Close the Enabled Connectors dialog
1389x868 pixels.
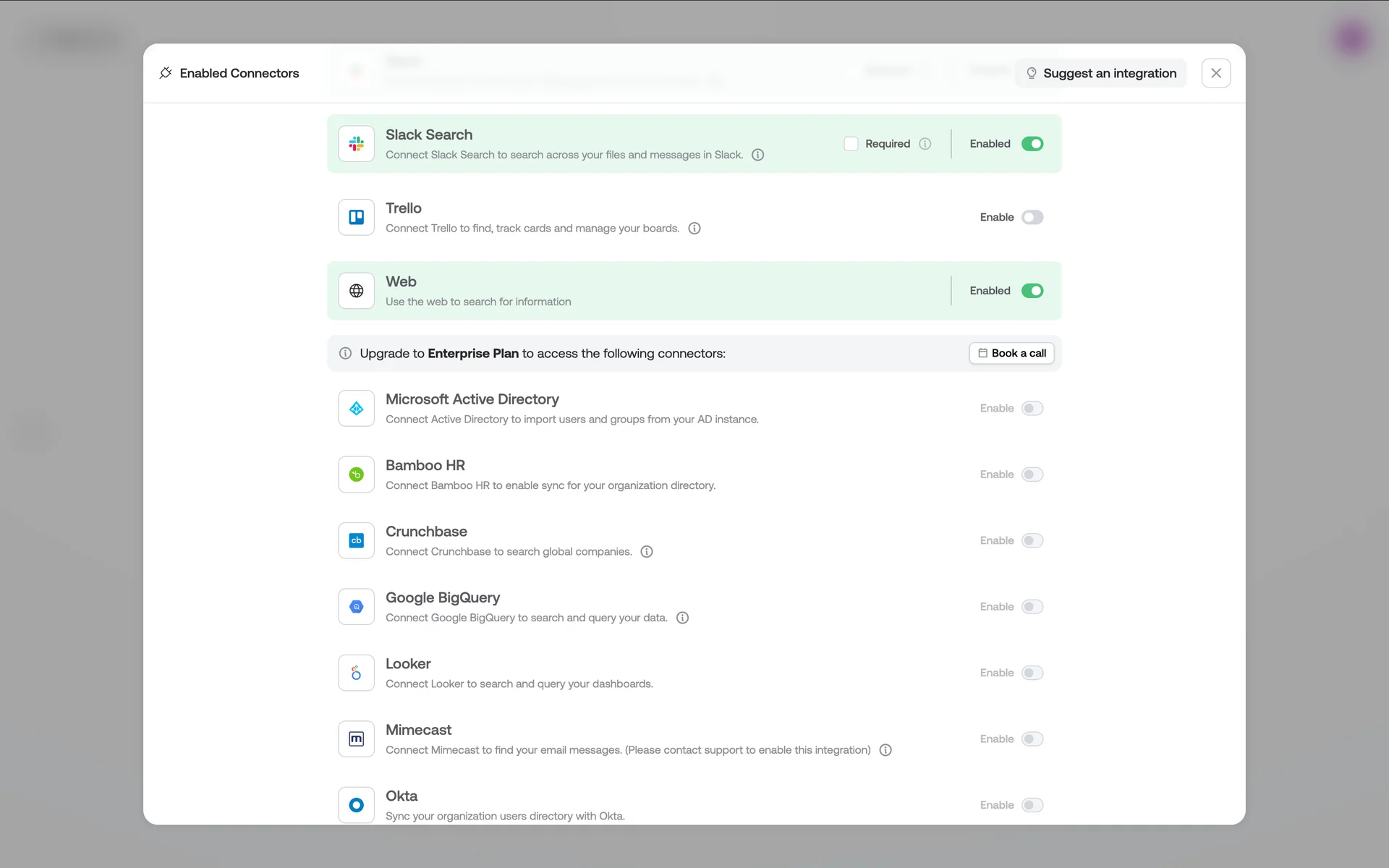click(x=1215, y=73)
